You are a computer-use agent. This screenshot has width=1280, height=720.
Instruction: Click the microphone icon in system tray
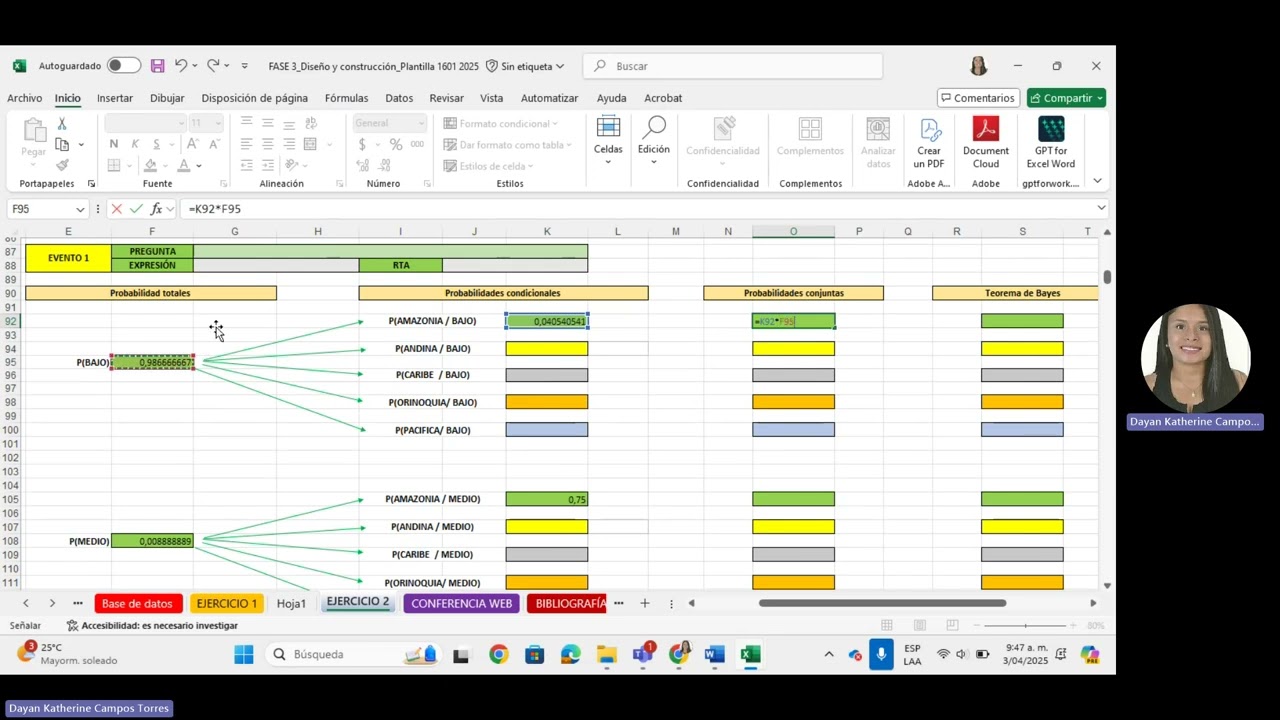click(881, 655)
